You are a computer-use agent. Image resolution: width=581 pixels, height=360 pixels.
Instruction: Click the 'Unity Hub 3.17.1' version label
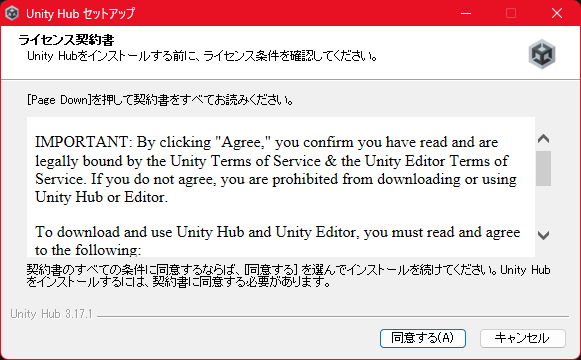click(x=51, y=314)
